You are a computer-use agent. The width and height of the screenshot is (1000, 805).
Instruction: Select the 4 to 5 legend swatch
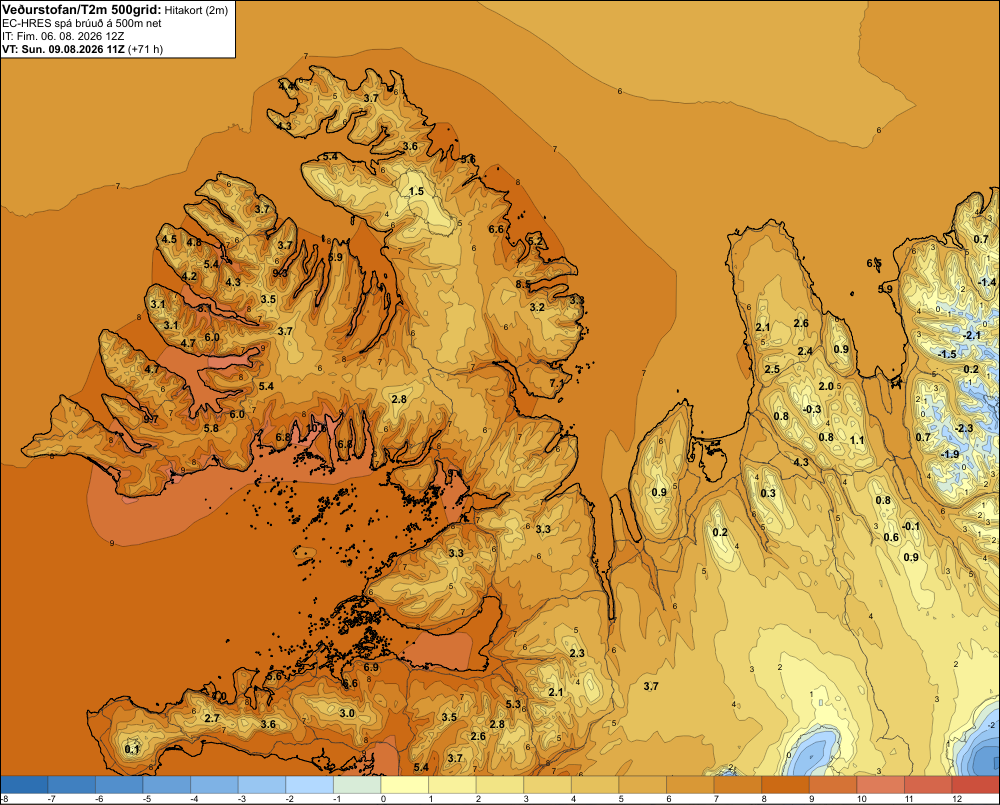pos(595,784)
